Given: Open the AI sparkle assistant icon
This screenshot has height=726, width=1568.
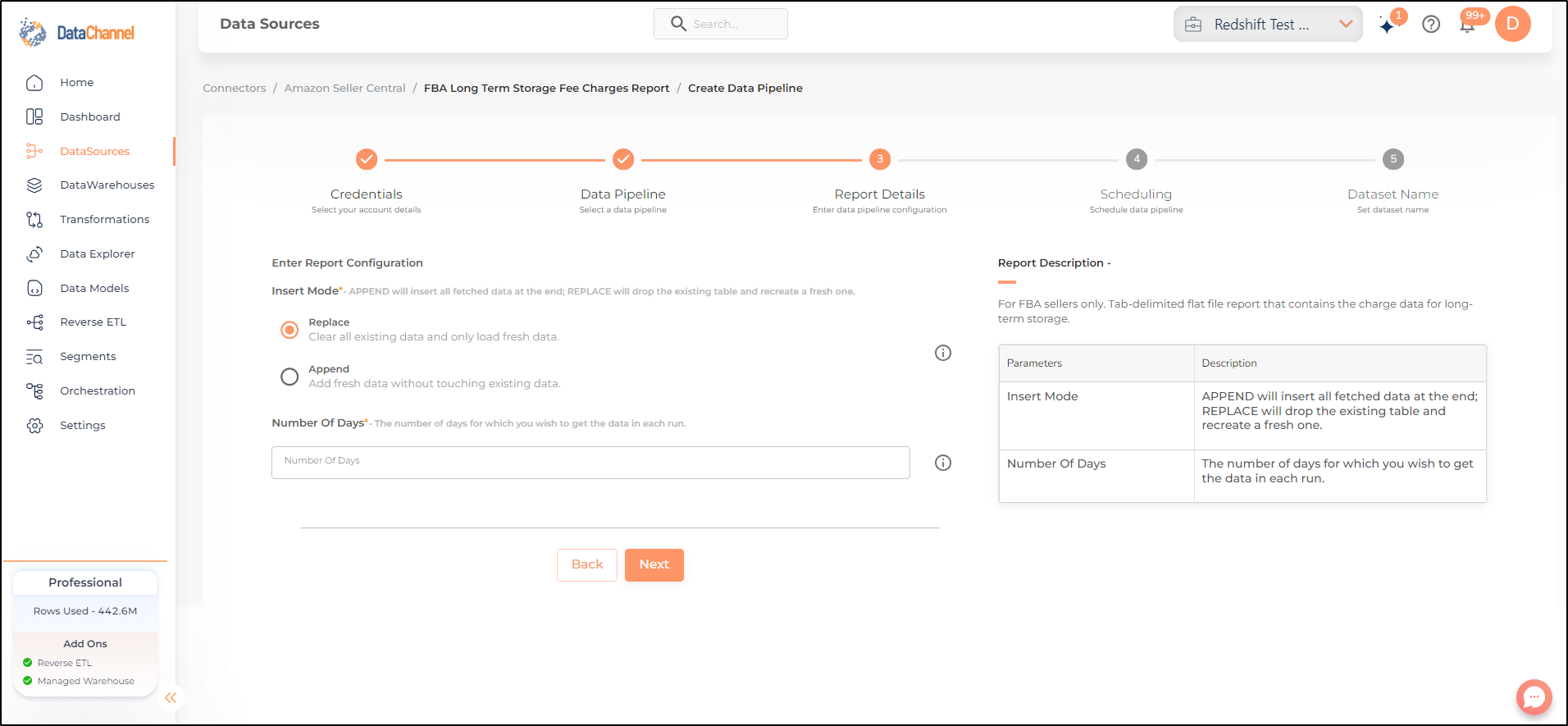Looking at the screenshot, I should (x=1387, y=26).
